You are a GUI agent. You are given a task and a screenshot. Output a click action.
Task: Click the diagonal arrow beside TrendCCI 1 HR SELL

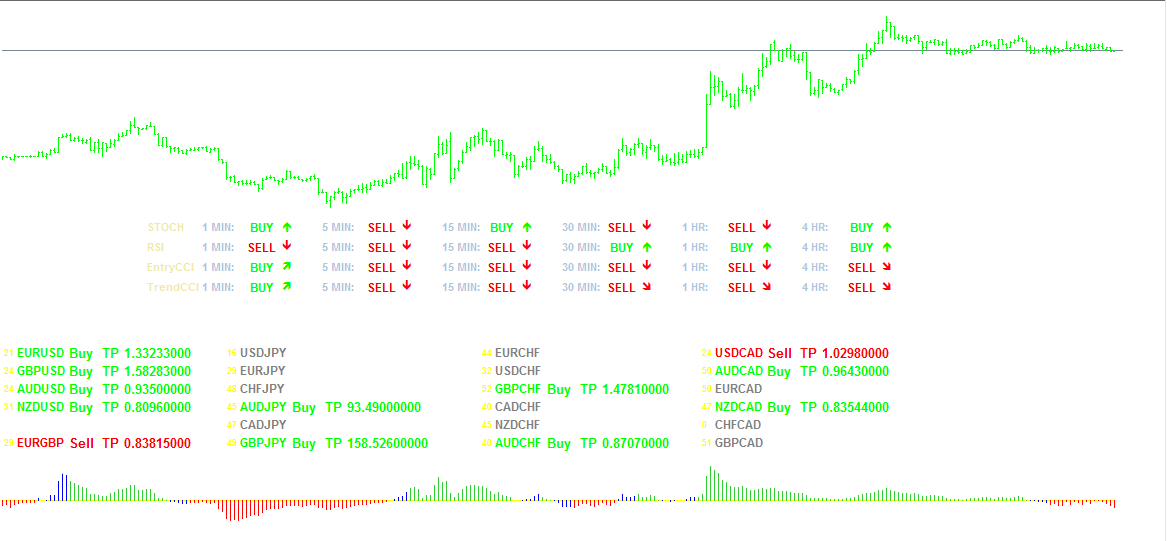[x=767, y=286]
